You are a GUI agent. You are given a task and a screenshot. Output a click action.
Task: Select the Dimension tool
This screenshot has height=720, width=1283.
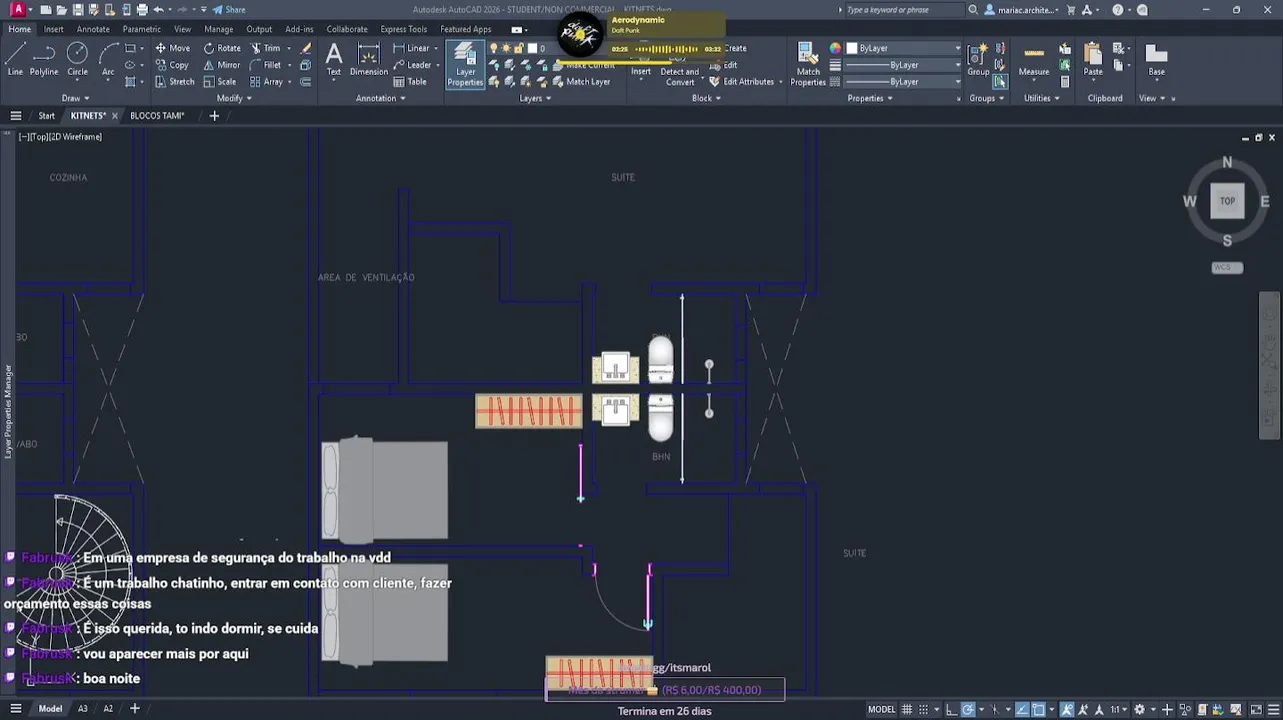[368, 59]
